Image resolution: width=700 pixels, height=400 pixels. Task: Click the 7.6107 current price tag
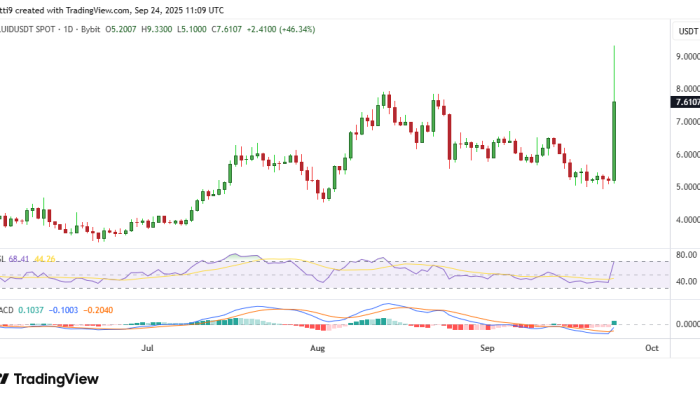pyautogui.click(x=685, y=102)
